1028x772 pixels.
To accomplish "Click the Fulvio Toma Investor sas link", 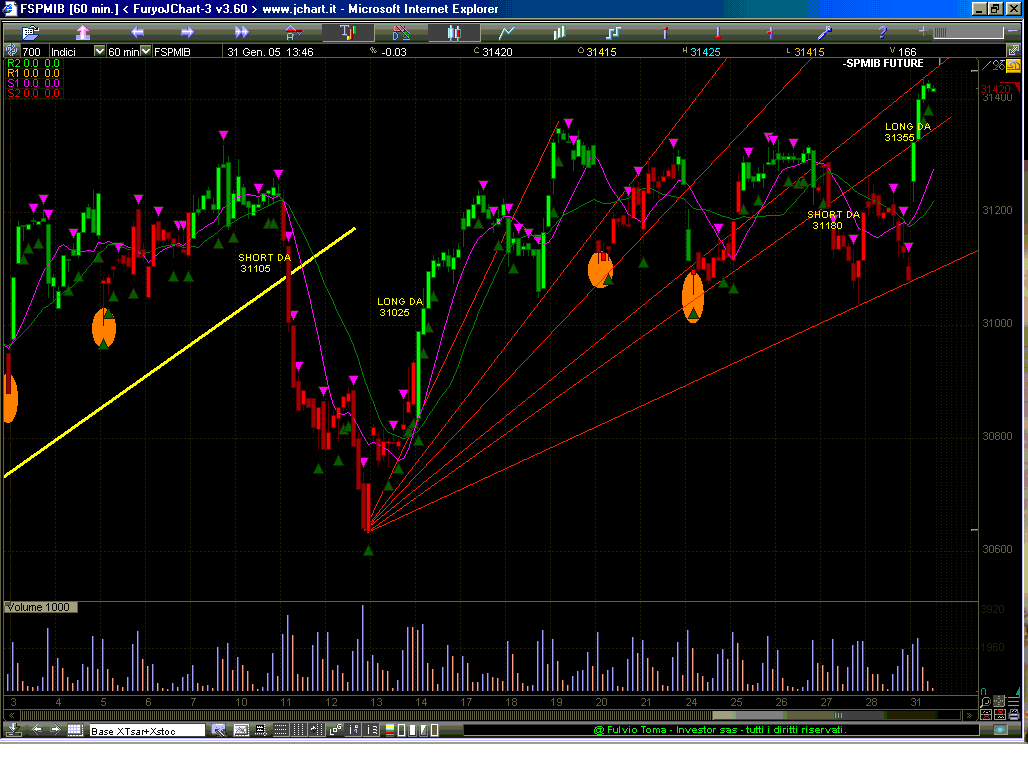I will point(720,730).
